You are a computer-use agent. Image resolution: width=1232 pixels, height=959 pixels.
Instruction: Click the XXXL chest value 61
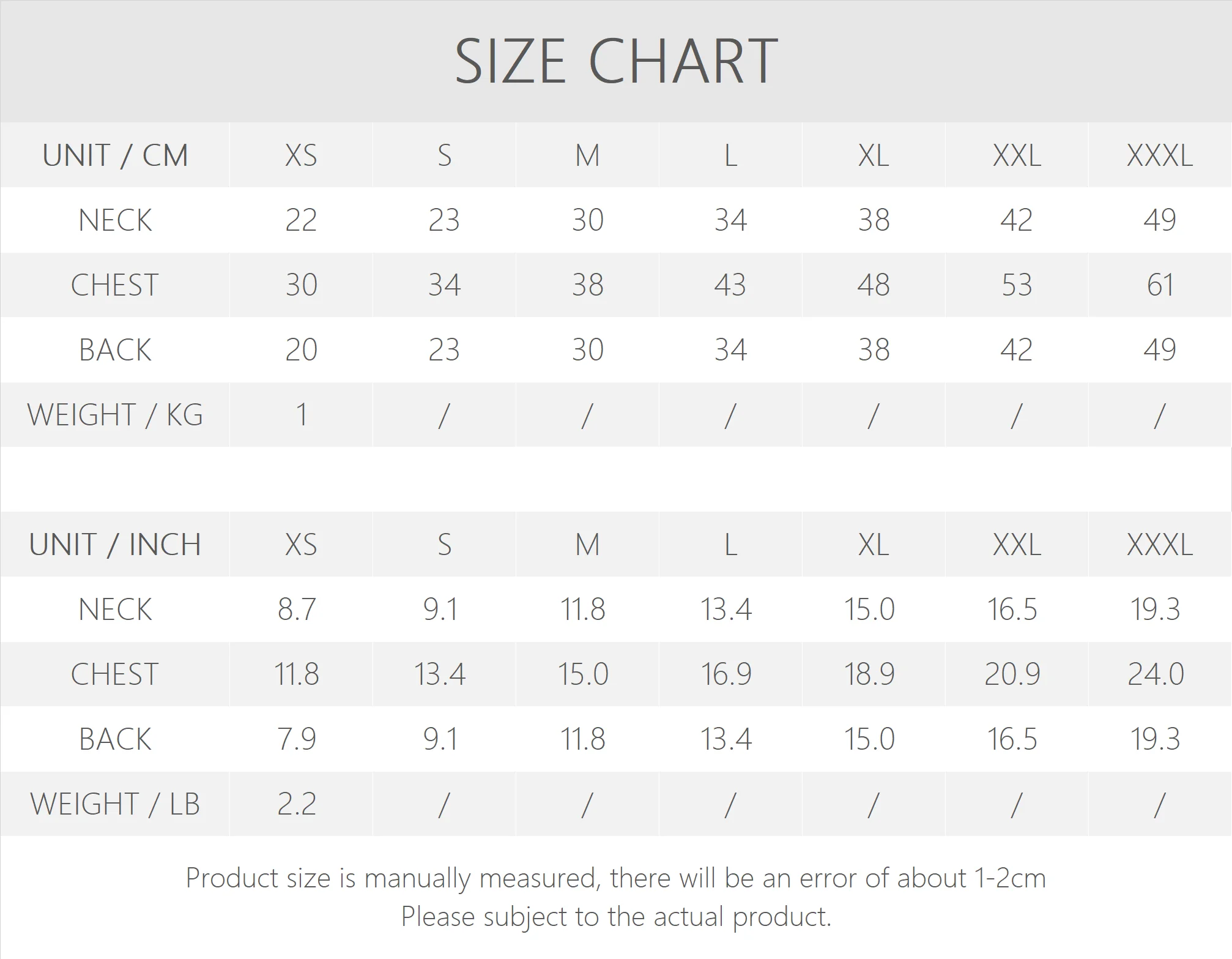[x=1160, y=285]
